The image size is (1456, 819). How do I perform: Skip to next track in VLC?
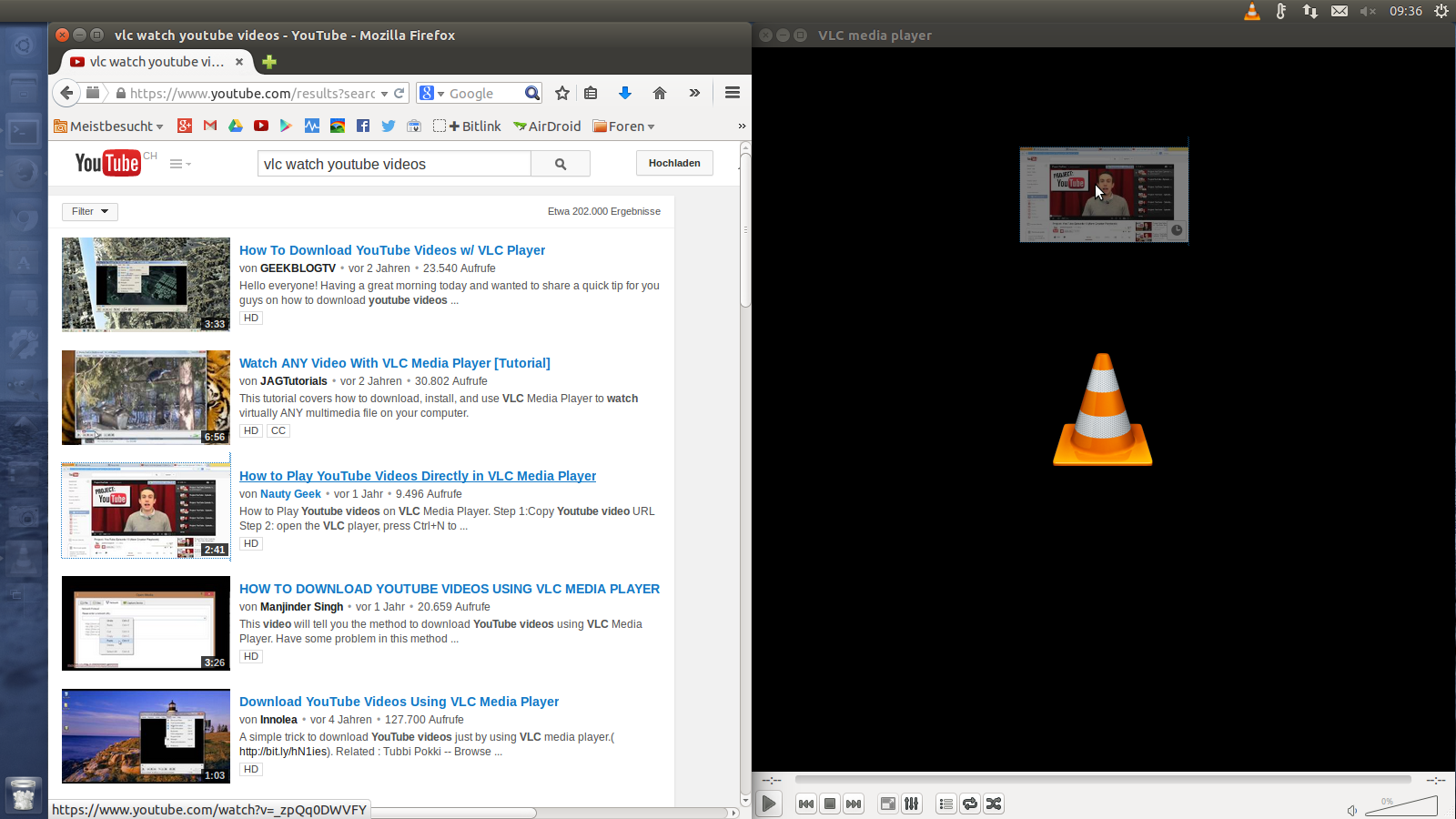click(854, 804)
